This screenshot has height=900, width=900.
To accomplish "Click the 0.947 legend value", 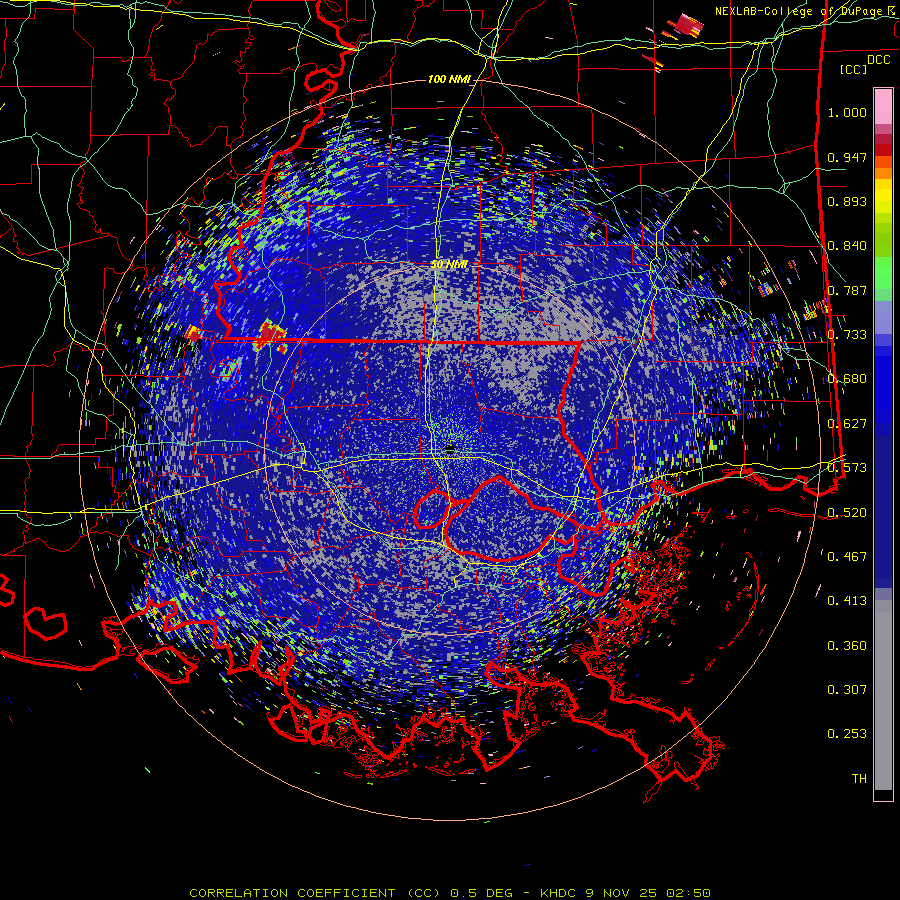I will pos(847,157).
